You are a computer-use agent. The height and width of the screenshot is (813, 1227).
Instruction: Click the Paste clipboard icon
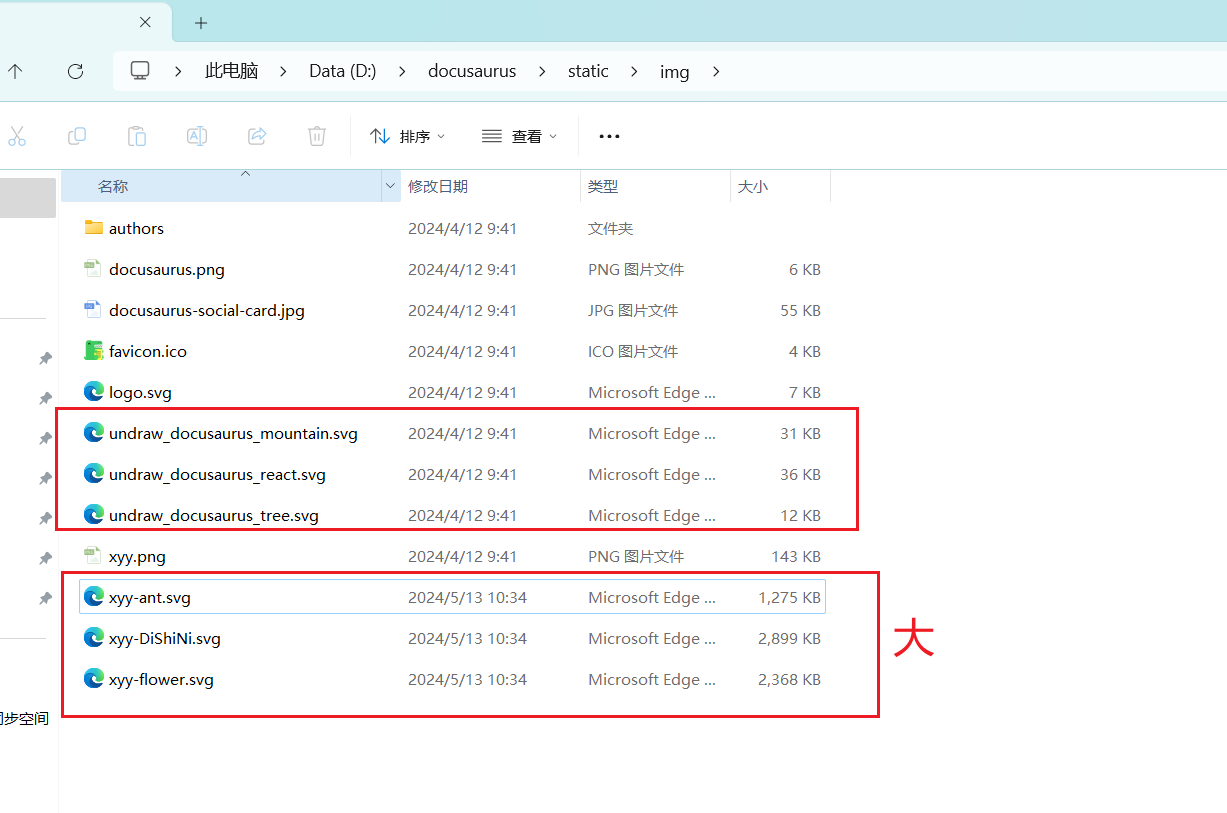(x=137, y=136)
